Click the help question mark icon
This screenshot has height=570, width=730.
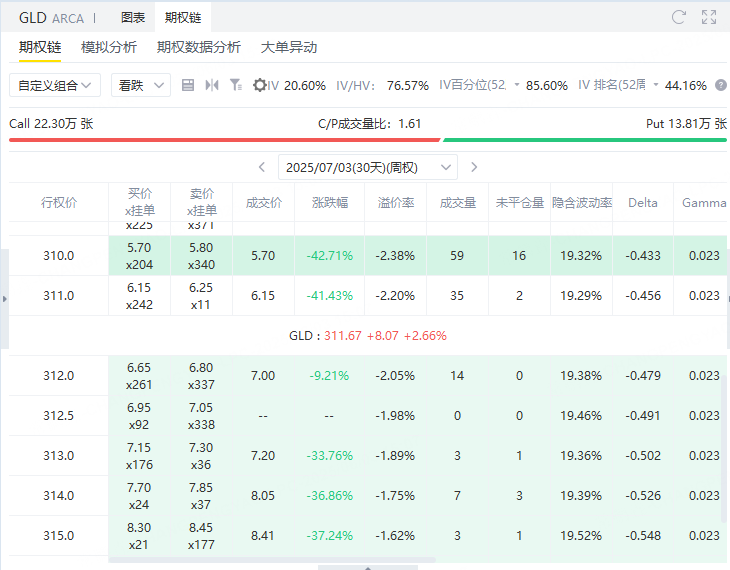[721, 85]
